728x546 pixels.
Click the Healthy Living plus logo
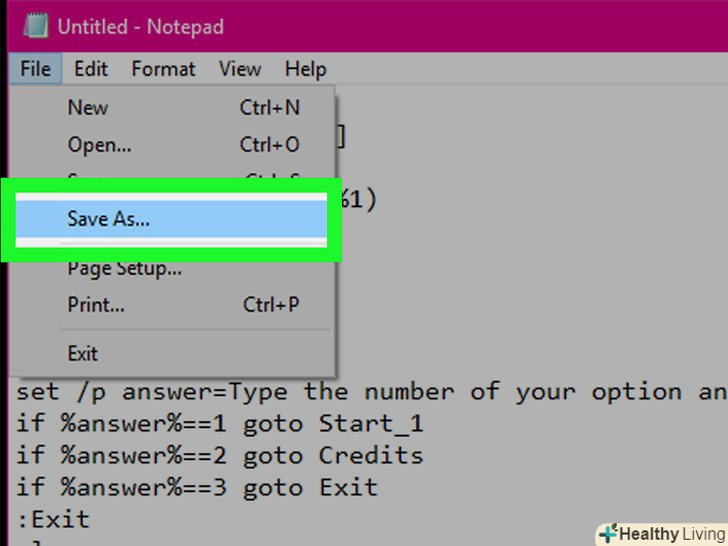(x=608, y=533)
